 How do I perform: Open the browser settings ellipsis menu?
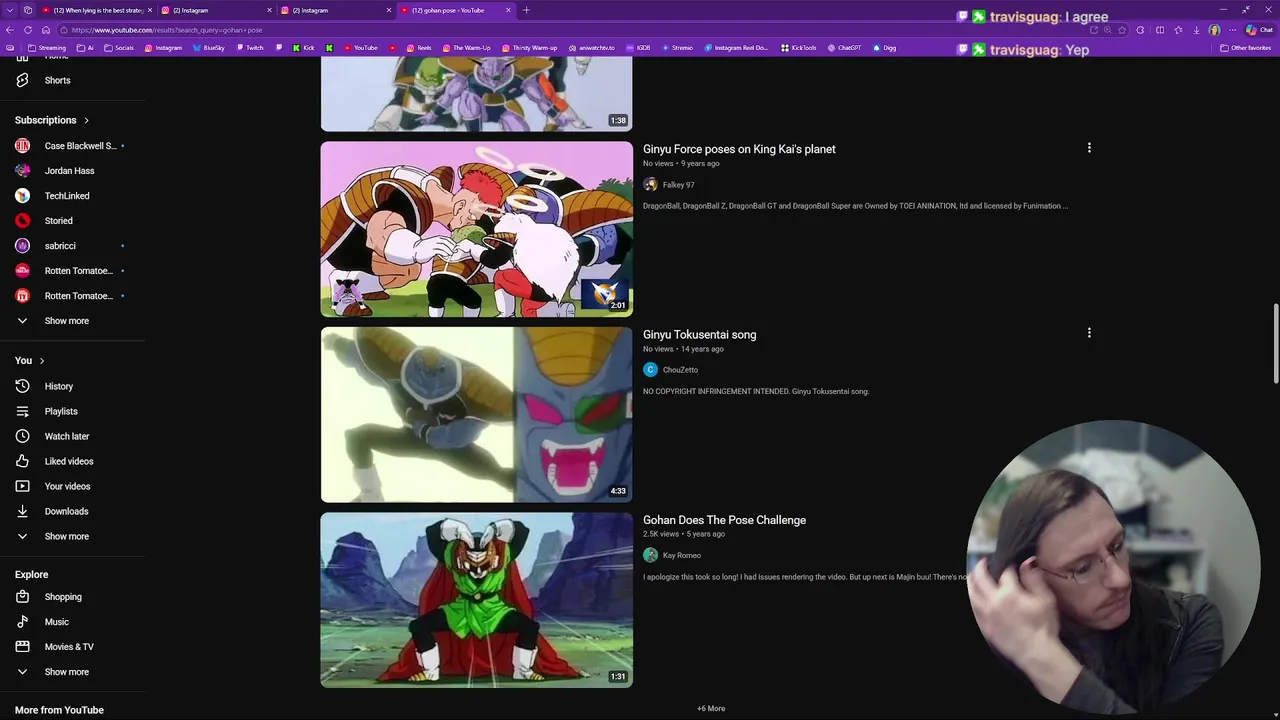(x=1232, y=30)
